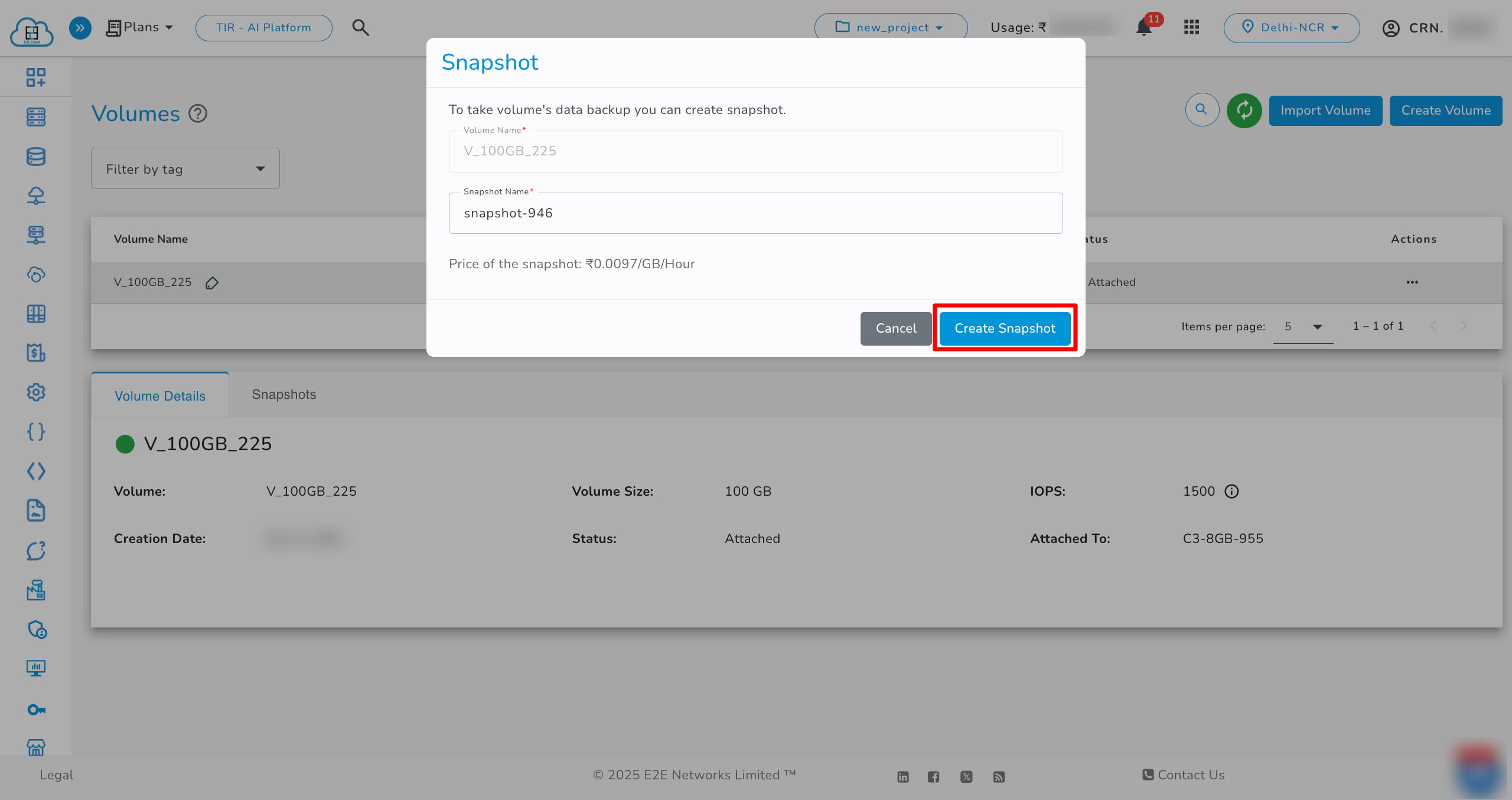The image size is (1512, 800).
Task: Open sidebar settings via the gear icon
Action: [x=35, y=392]
